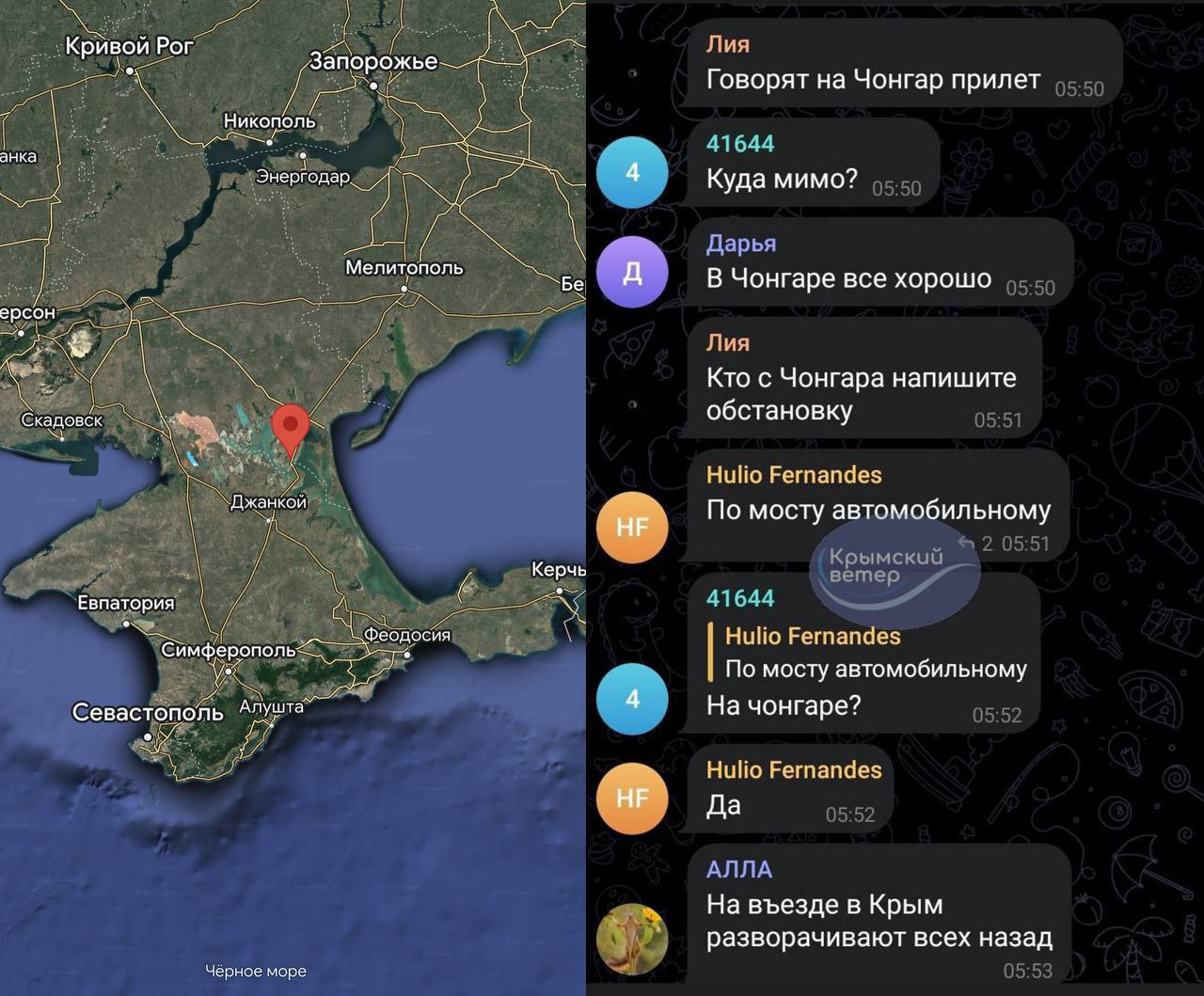1204x996 pixels.
Task: Select the message 'В Чонгаре все хорошо'
Action: pyautogui.click(x=848, y=279)
